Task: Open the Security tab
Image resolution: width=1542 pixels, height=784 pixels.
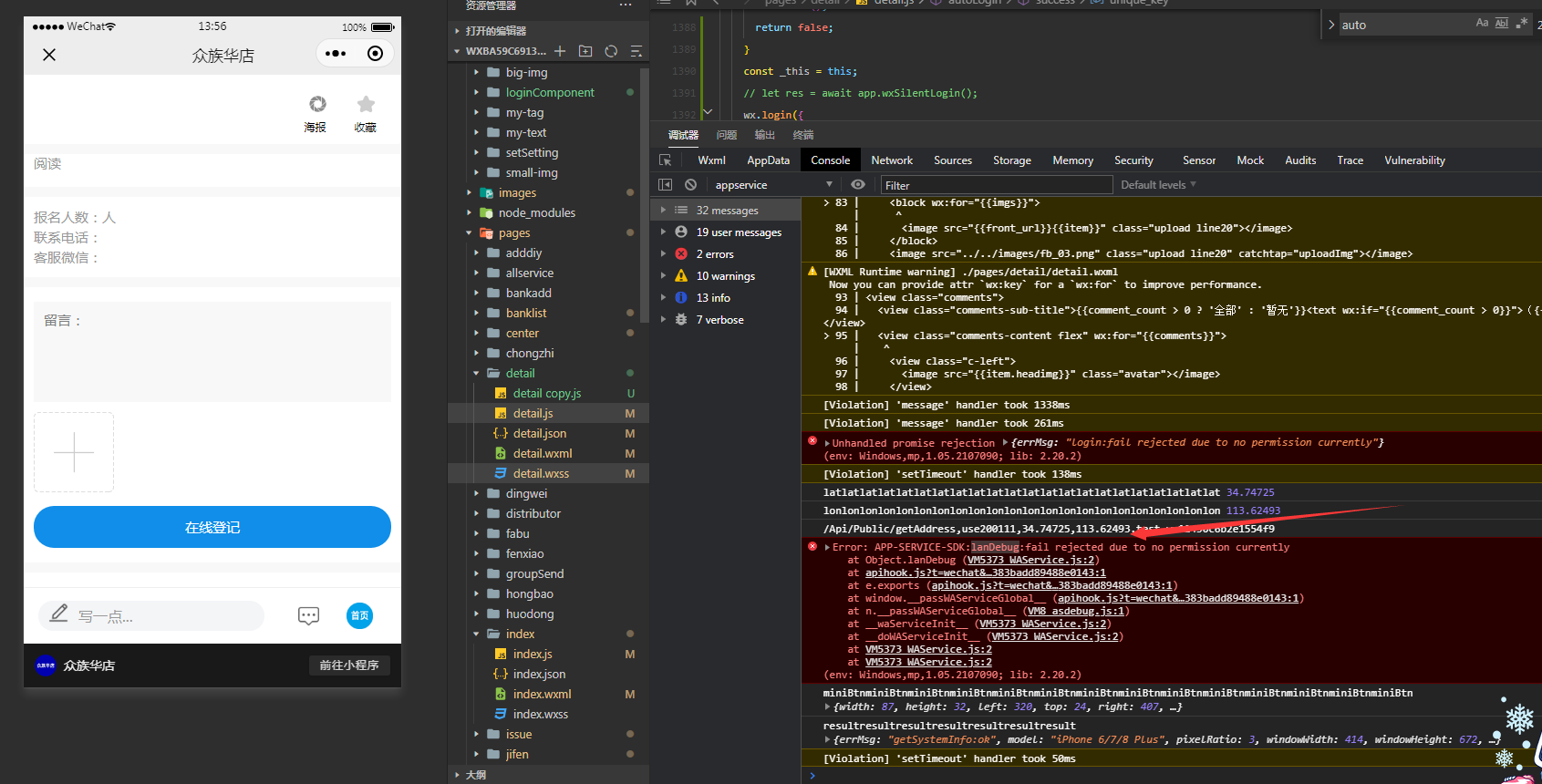Action: click(x=1133, y=160)
